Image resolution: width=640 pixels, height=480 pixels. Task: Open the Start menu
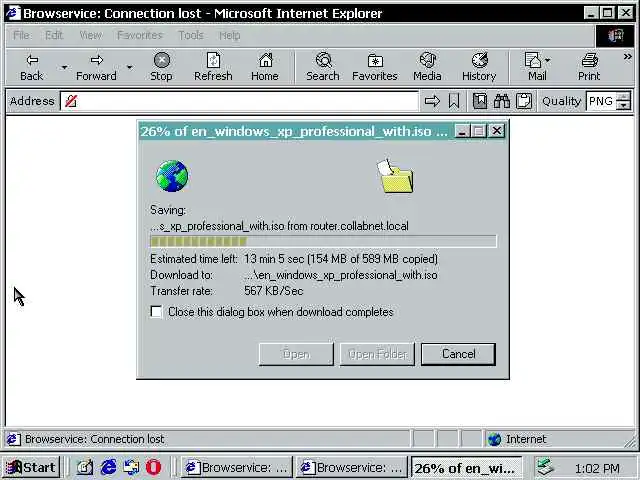(x=31, y=467)
